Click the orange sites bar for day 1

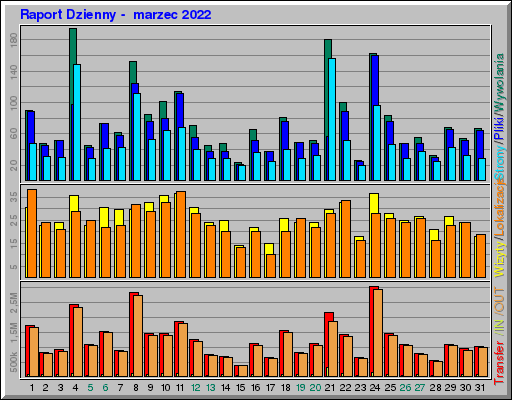tap(32, 233)
